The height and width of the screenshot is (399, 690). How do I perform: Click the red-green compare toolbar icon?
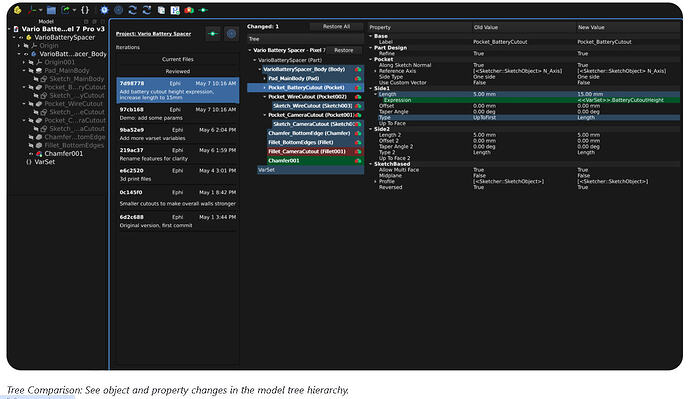tap(189, 10)
